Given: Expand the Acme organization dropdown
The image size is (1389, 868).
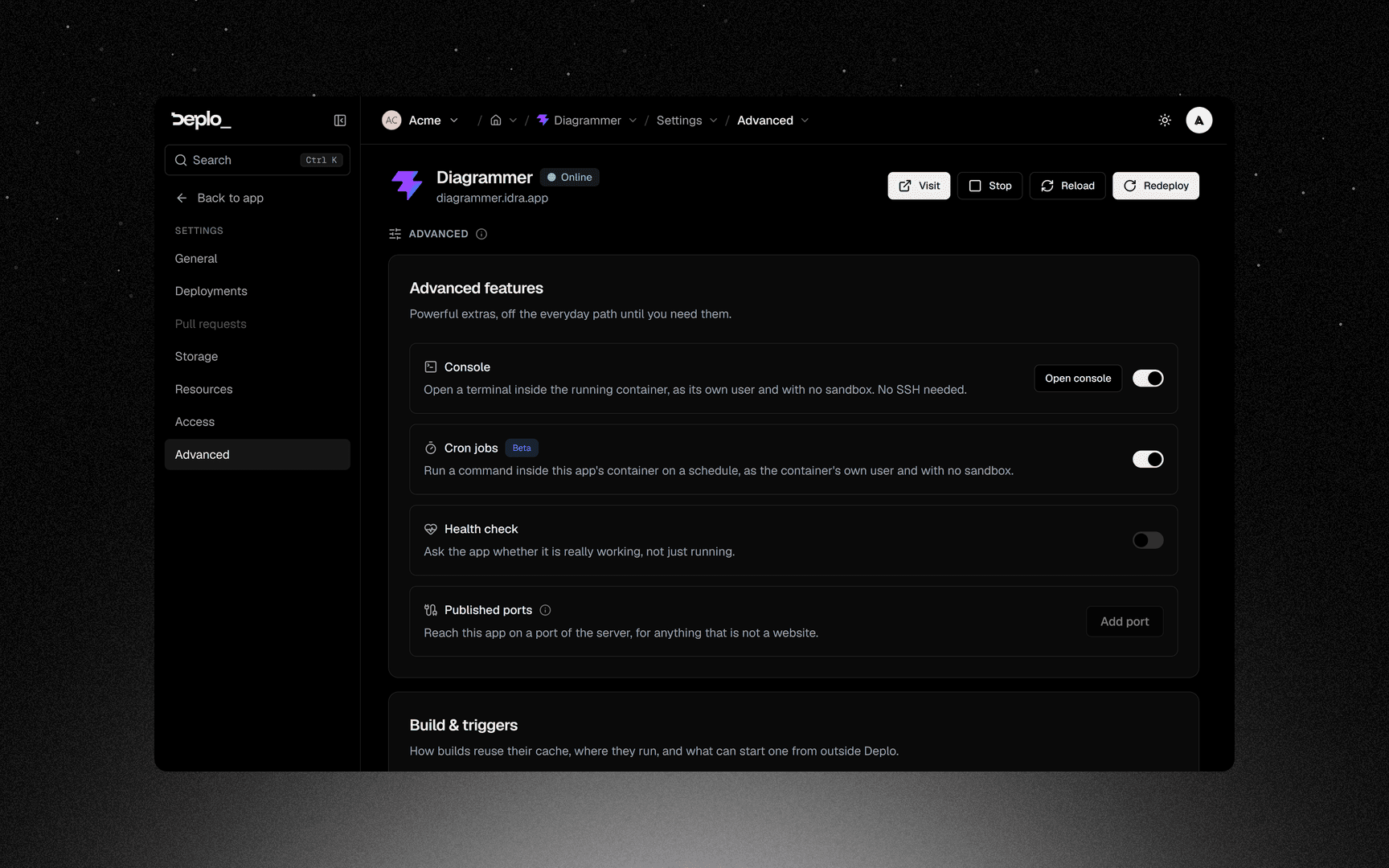Looking at the screenshot, I should click(454, 121).
